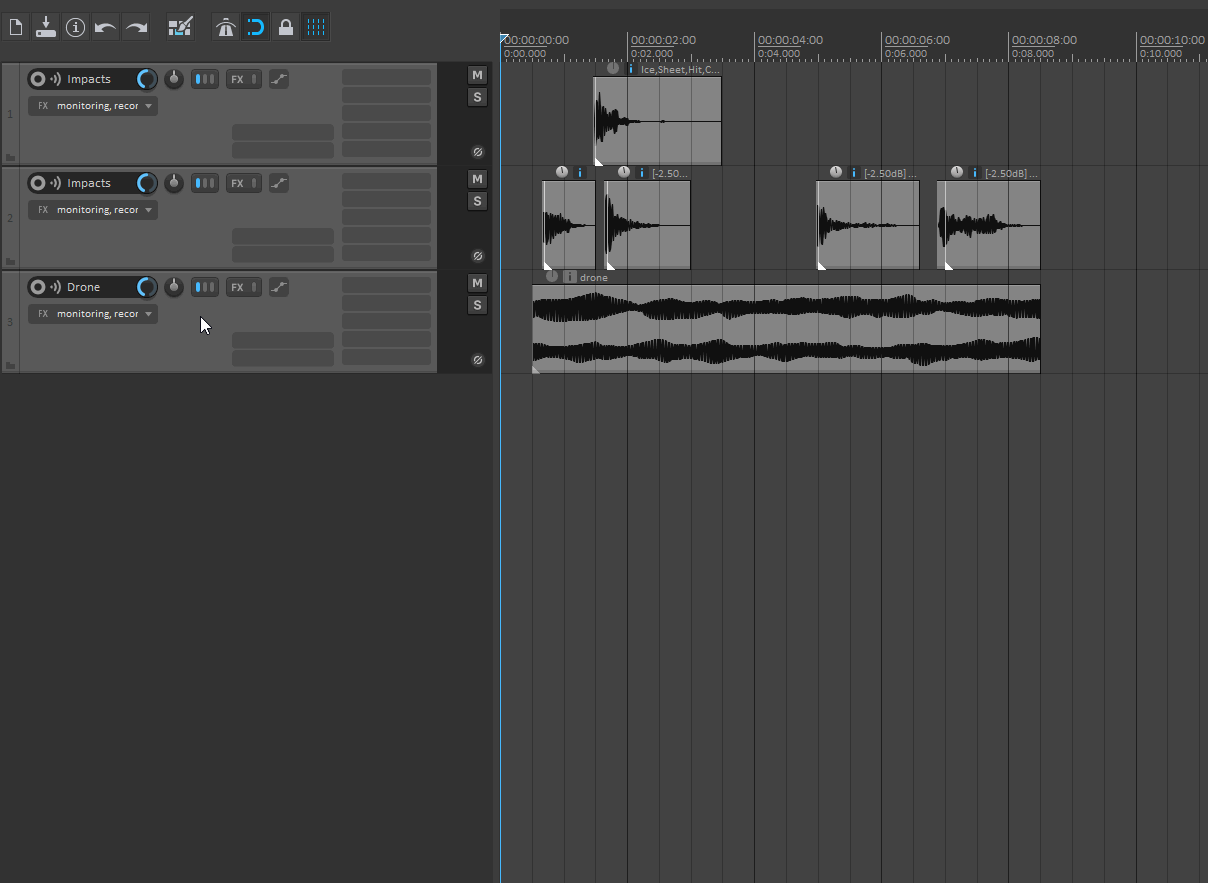Solo the first Impacts track
This screenshot has height=883, width=1208.
pyautogui.click(x=477, y=97)
